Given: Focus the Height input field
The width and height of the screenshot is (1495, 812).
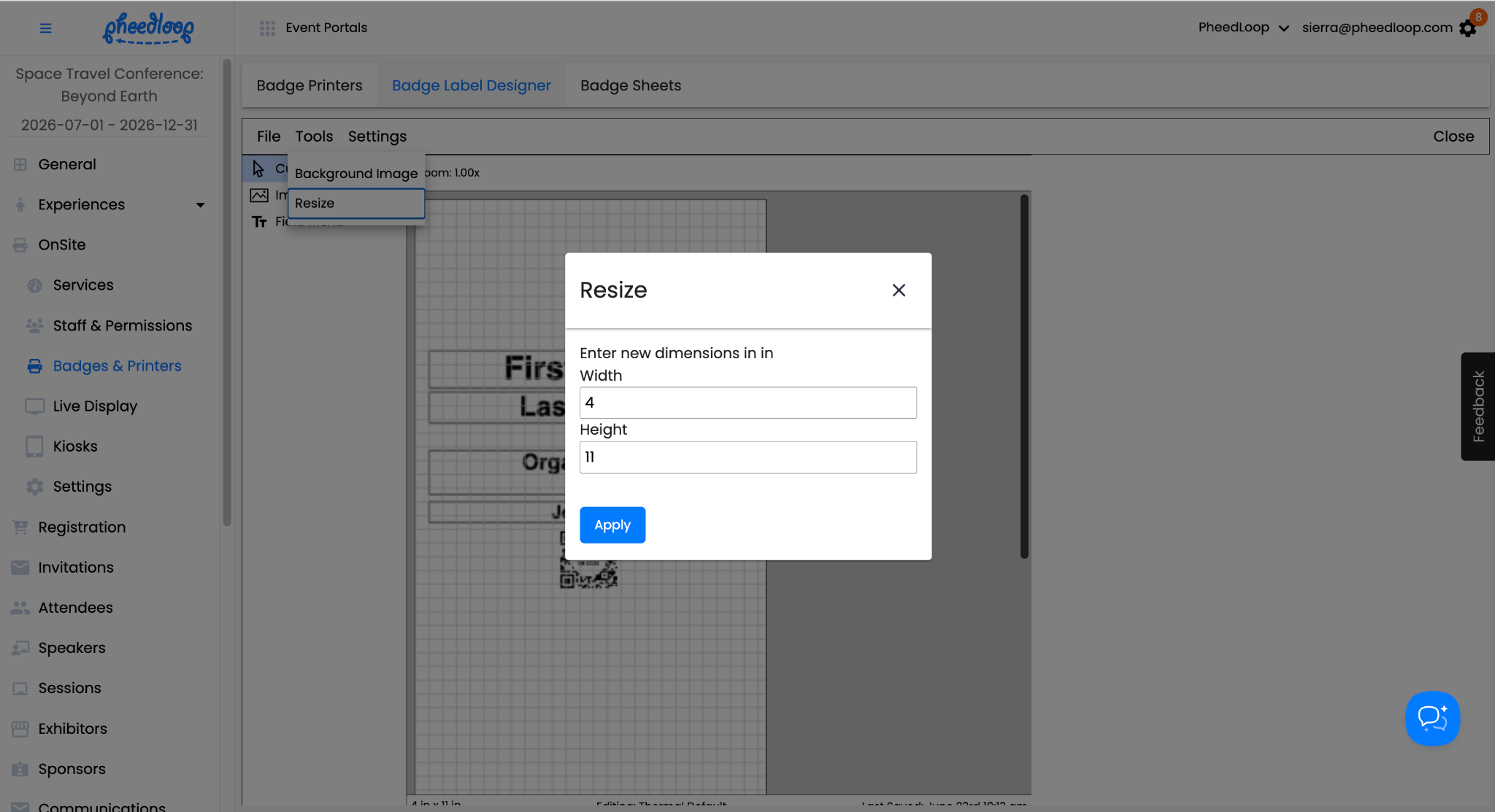Looking at the screenshot, I should pos(748,457).
